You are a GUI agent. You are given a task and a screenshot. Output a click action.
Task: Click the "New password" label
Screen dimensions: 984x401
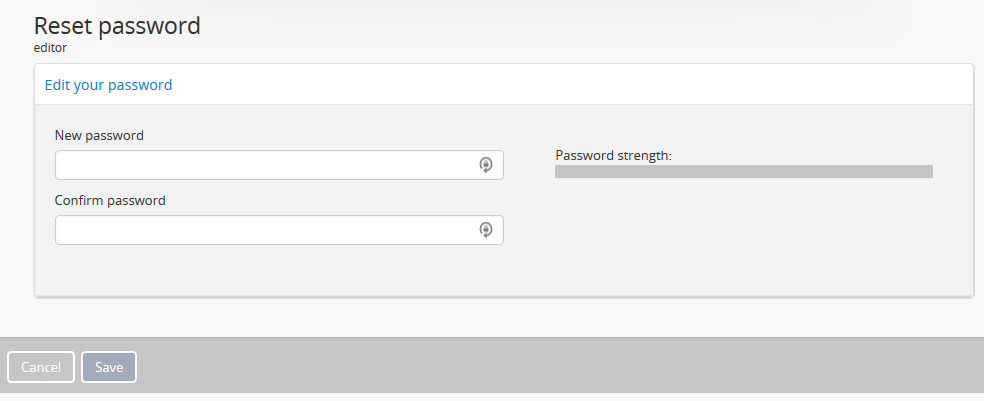coord(99,135)
